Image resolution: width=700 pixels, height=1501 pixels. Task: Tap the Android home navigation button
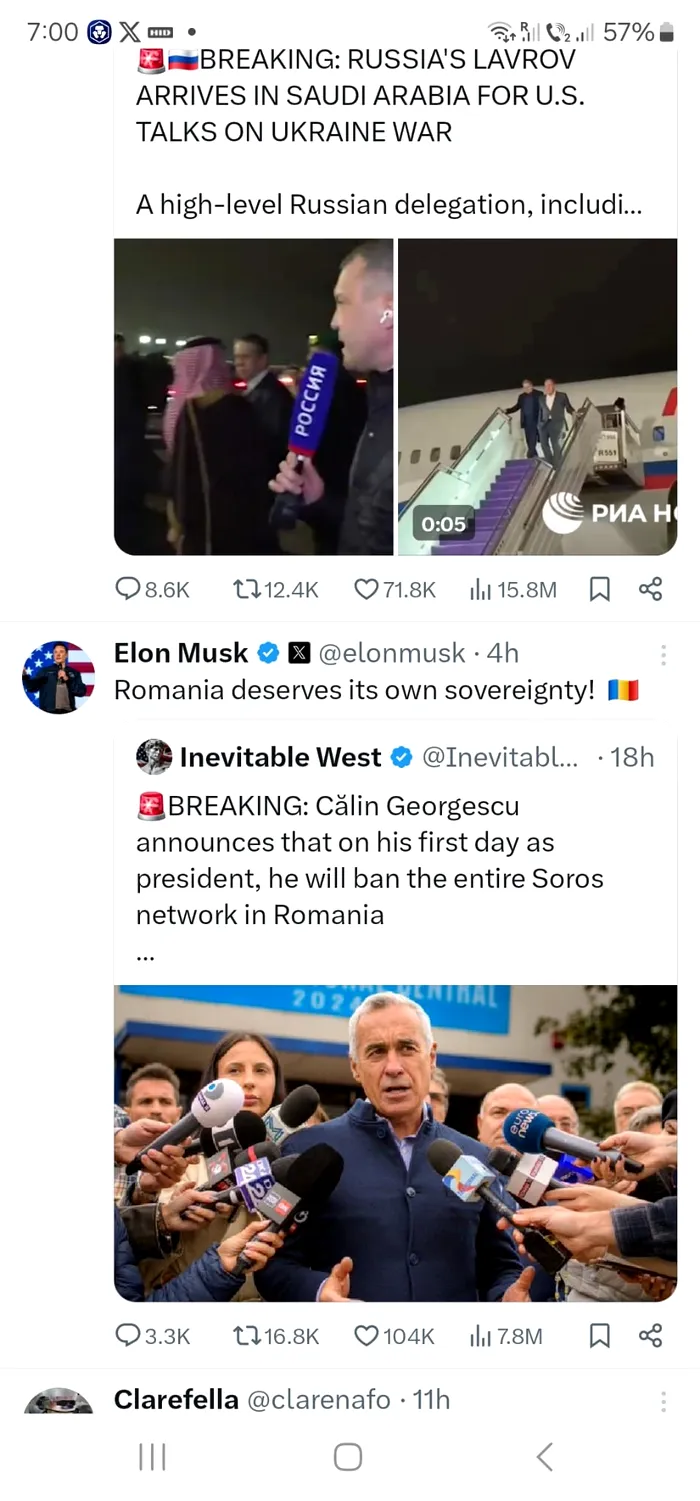tap(347, 1457)
